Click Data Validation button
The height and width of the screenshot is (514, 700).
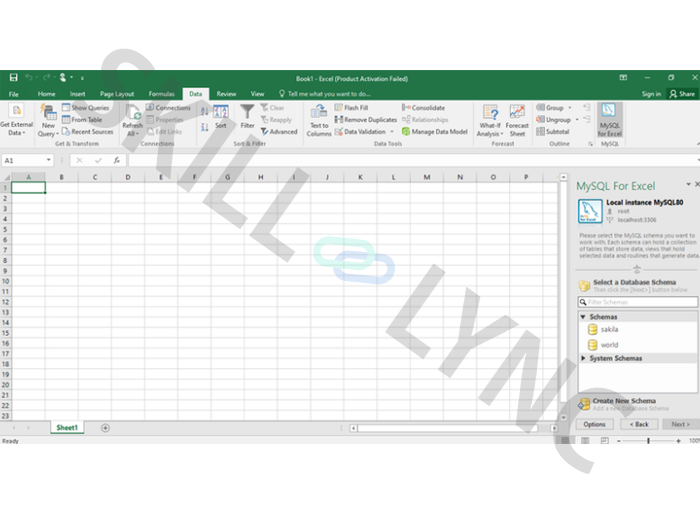[x=360, y=132]
